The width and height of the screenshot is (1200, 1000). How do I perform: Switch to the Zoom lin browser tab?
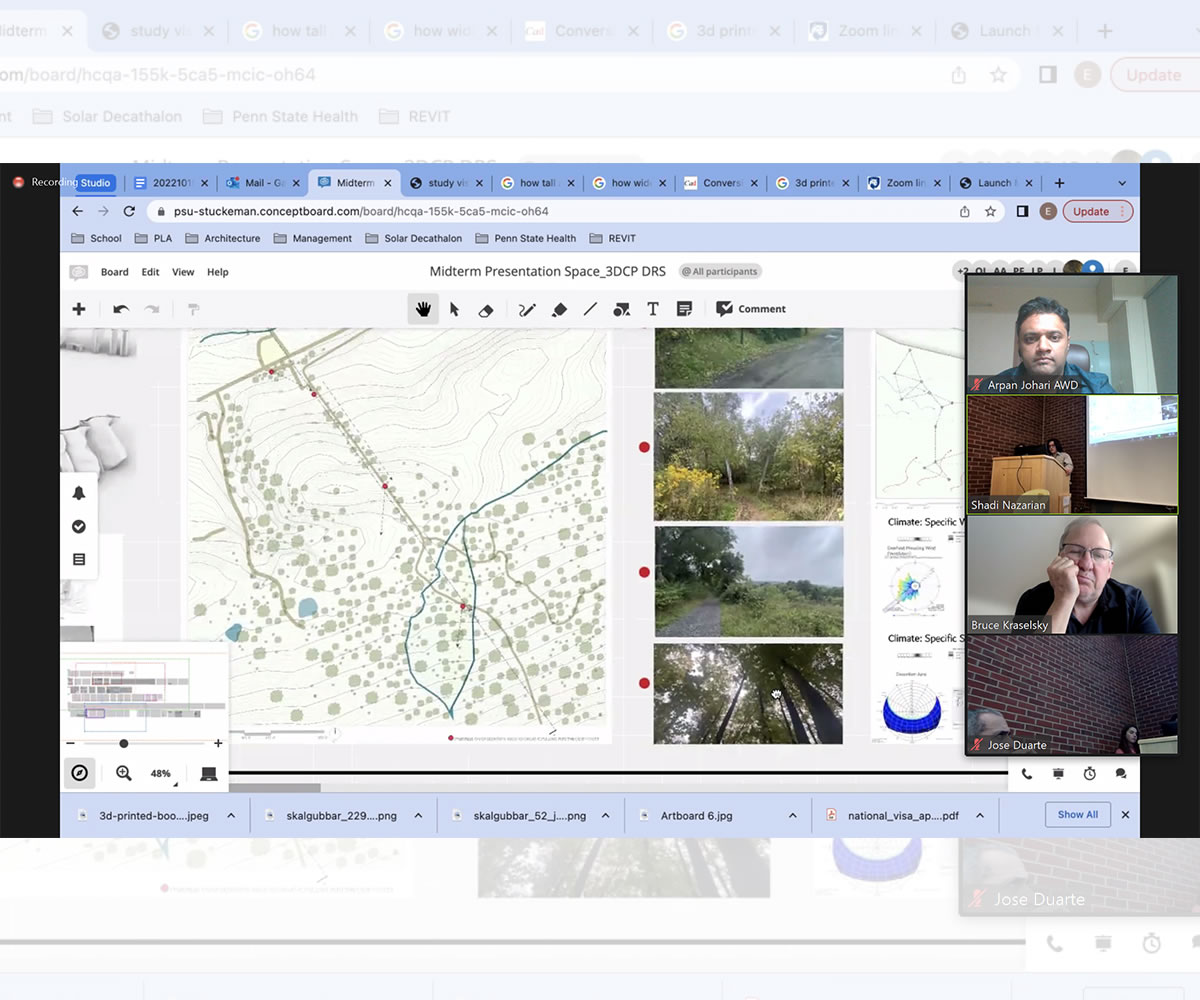[902, 183]
